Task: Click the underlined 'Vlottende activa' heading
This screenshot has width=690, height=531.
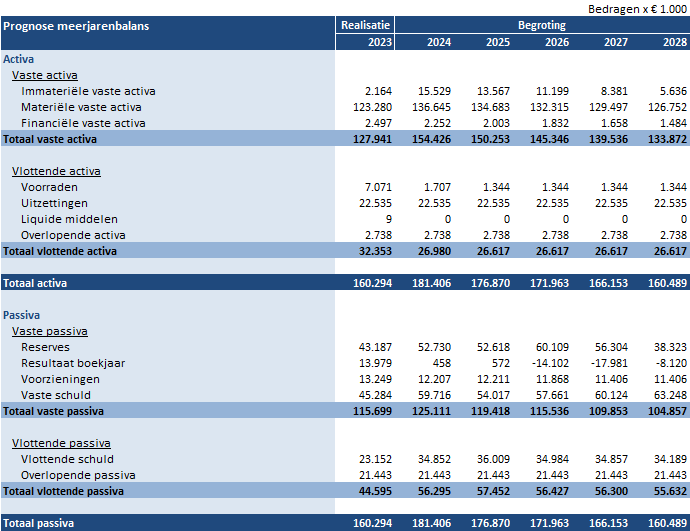Action: [56, 171]
